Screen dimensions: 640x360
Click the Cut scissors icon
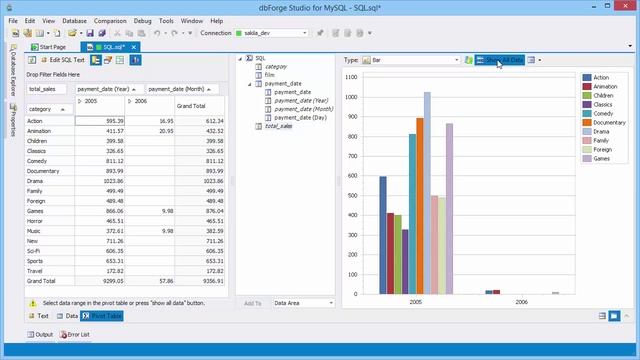pyautogui.click(x=117, y=33)
